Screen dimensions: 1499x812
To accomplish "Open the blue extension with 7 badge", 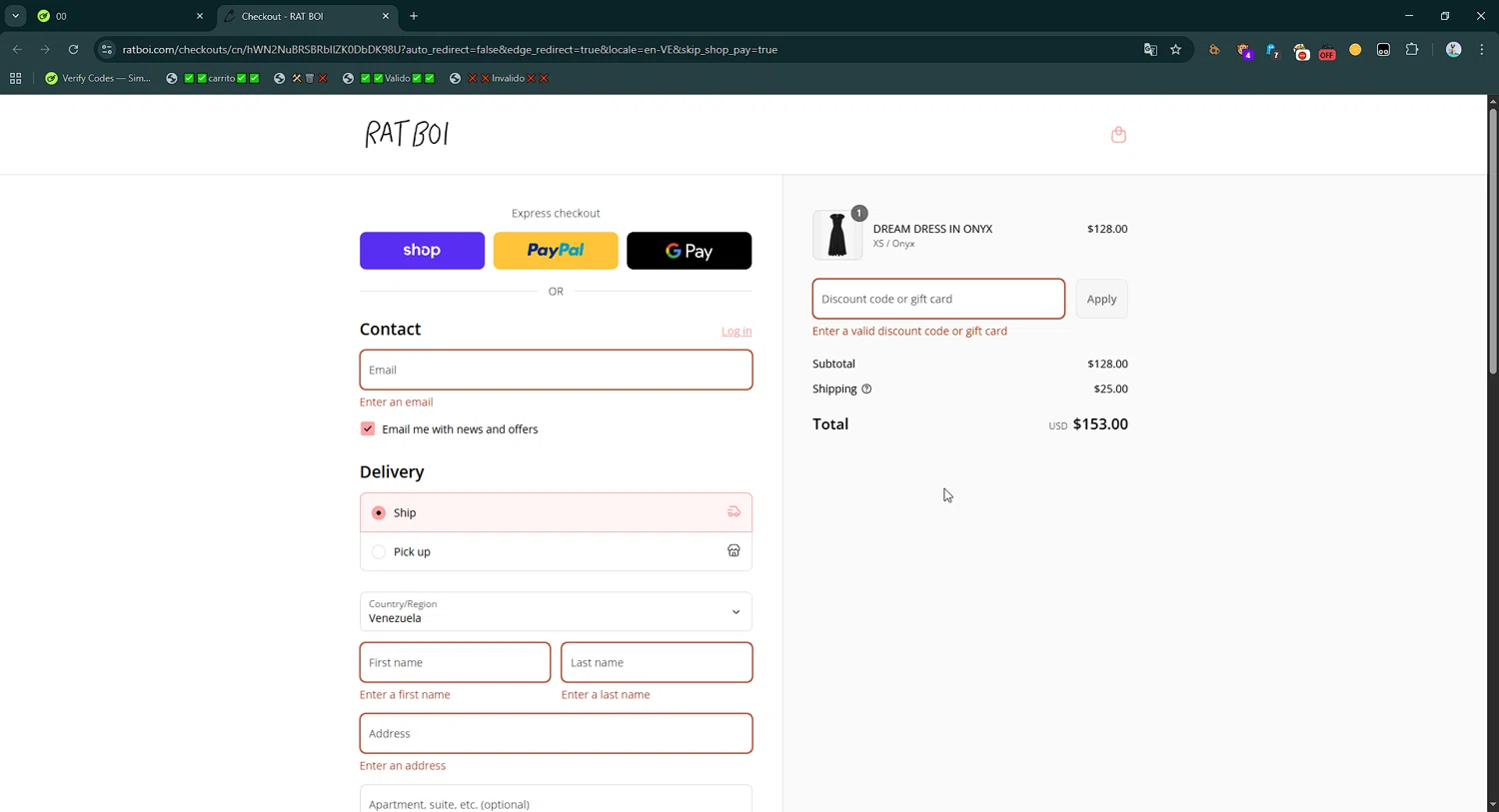I will pos(1272,50).
